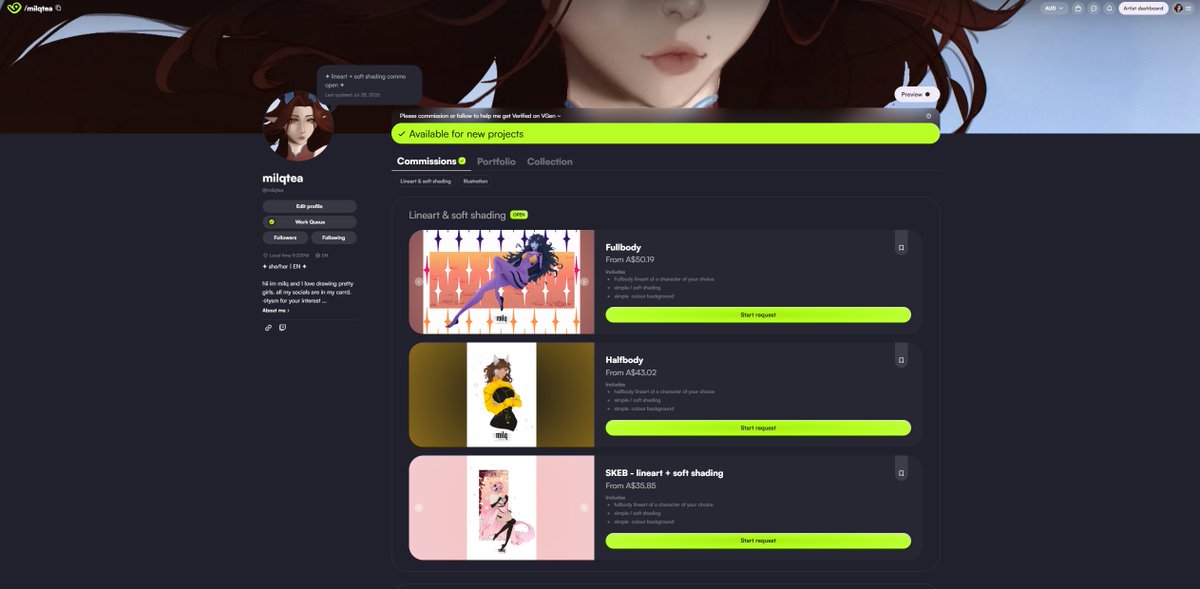Open the Halfbody commission title
This screenshot has height=589, width=1200.
click(624, 360)
